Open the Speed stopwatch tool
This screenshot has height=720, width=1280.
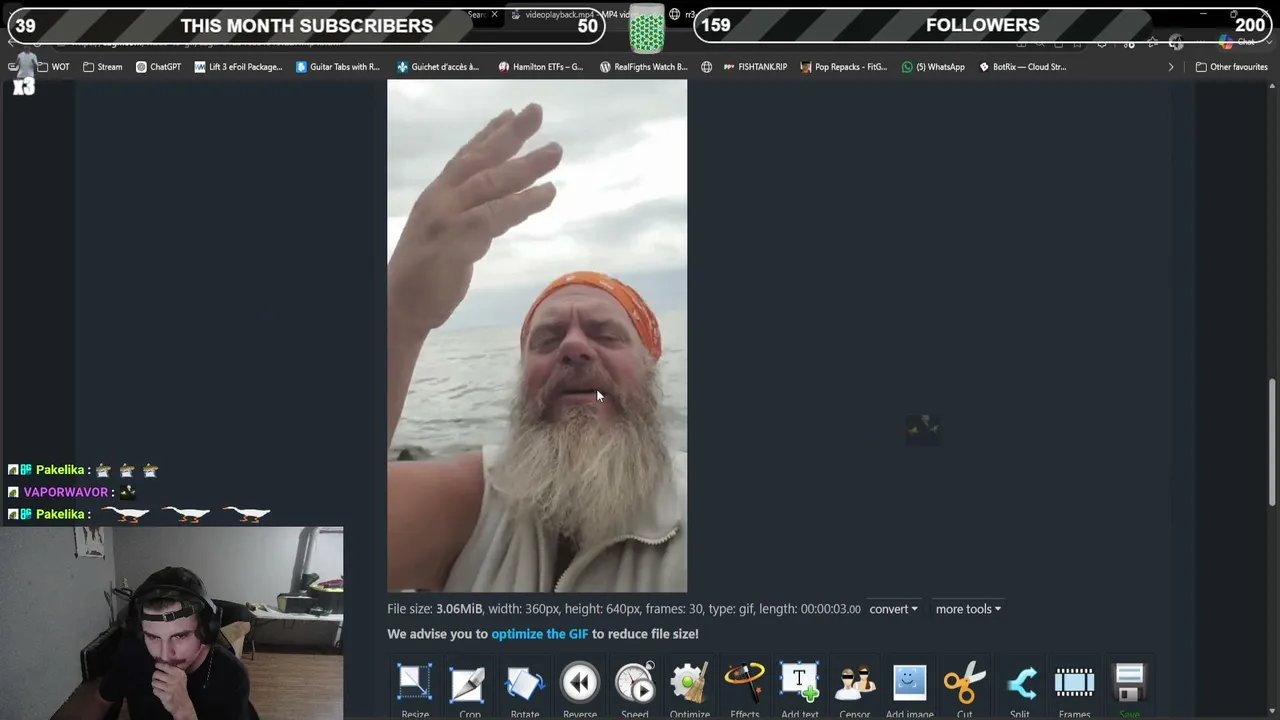635,683
